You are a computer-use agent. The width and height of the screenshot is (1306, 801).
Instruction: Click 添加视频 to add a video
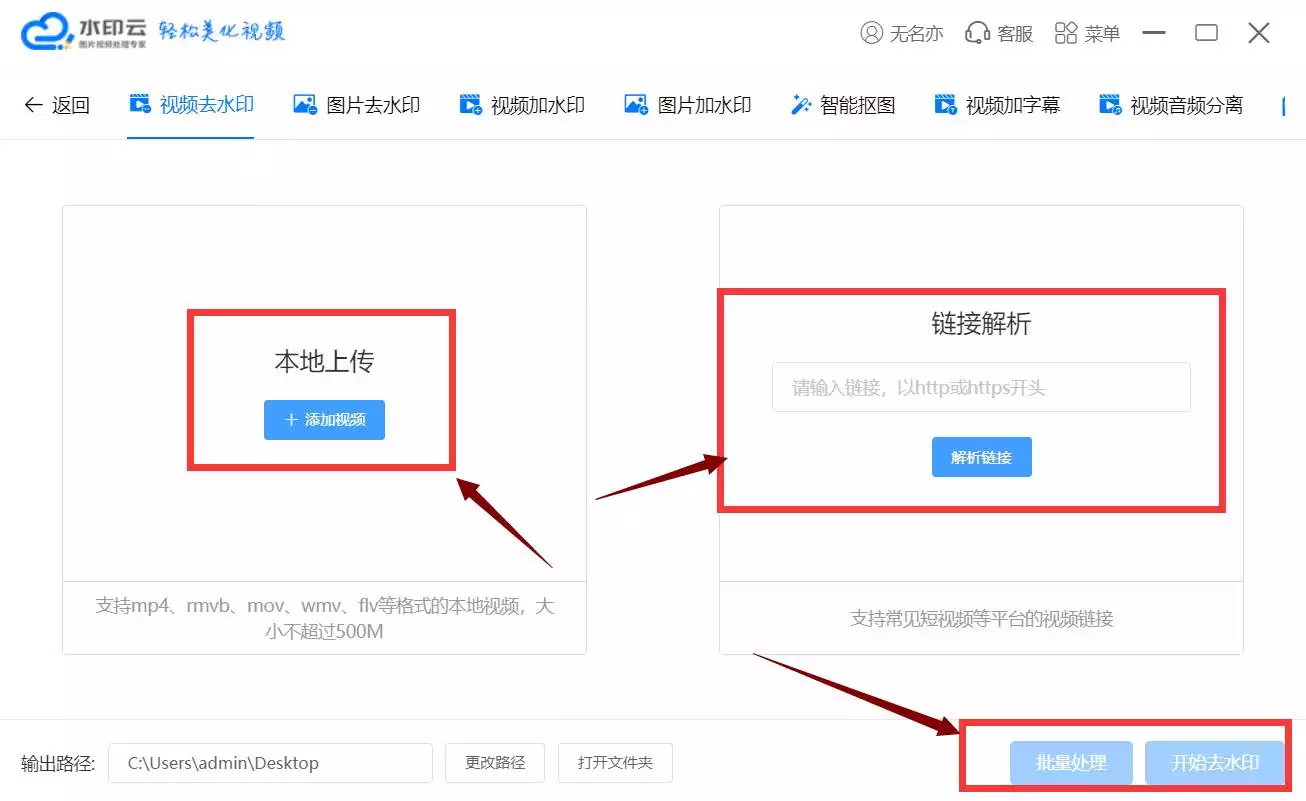pos(323,420)
